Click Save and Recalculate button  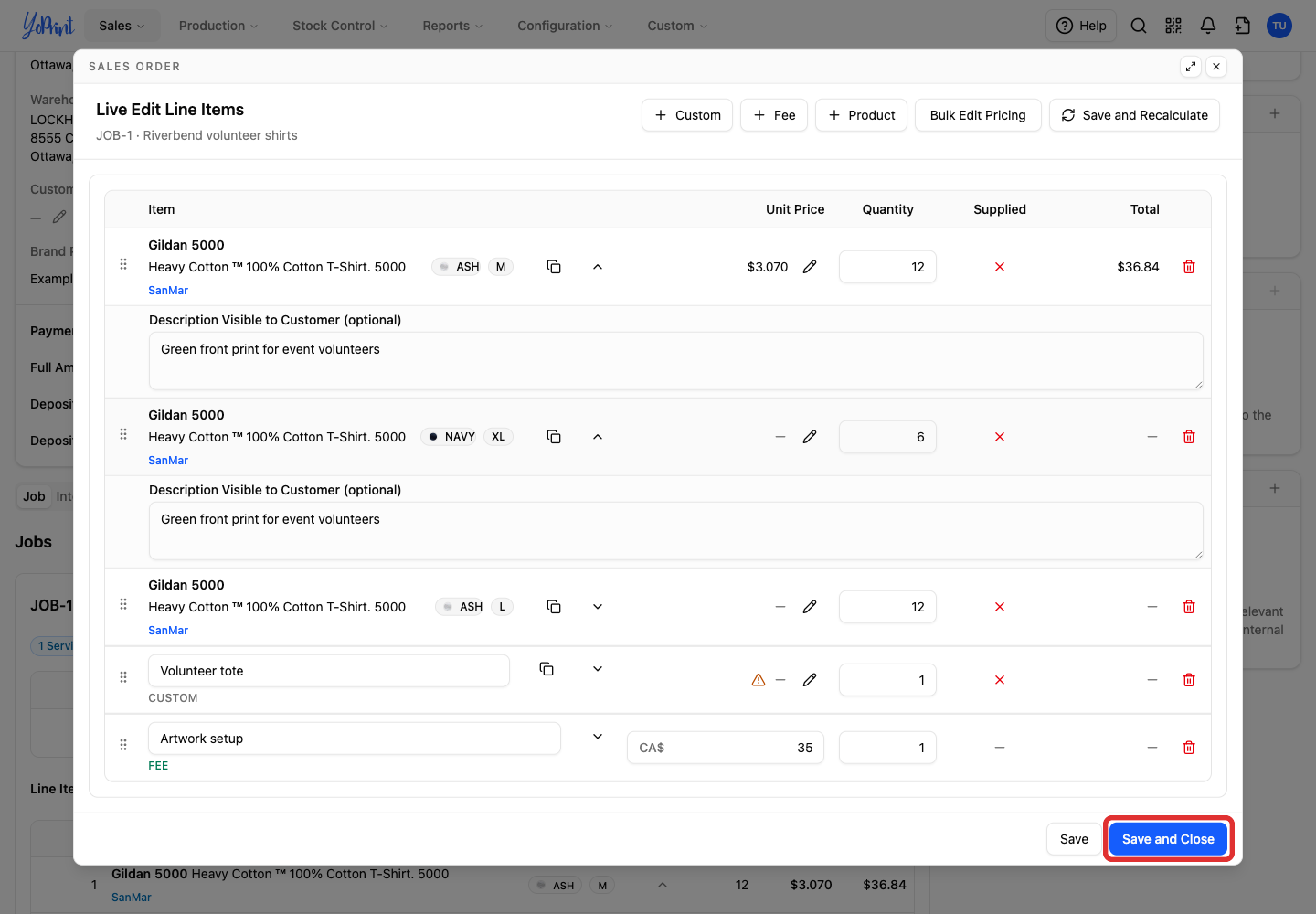click(1134, 115)
